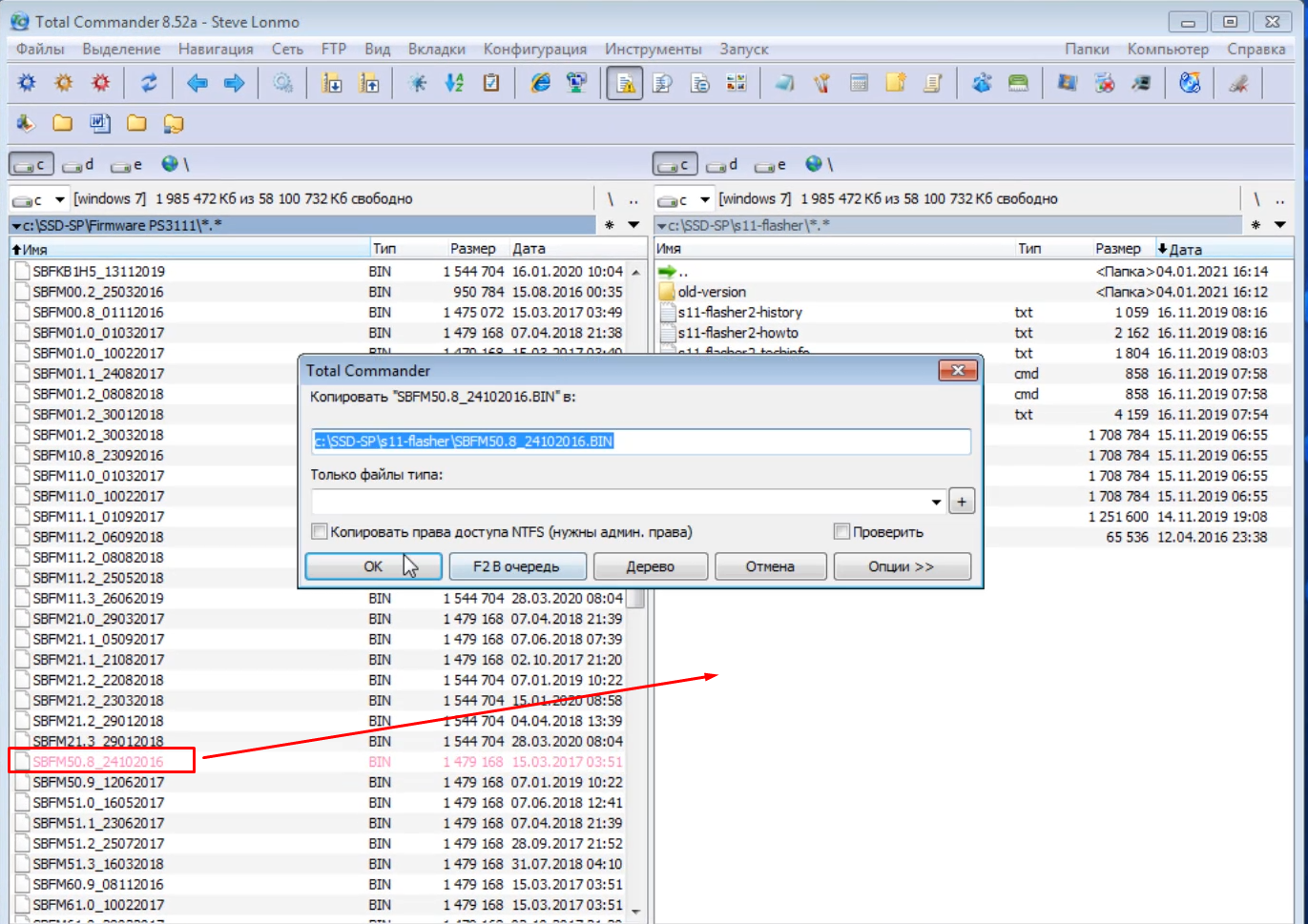
Task: Close the Total Commander copy dialog
Action: point(959,370)
